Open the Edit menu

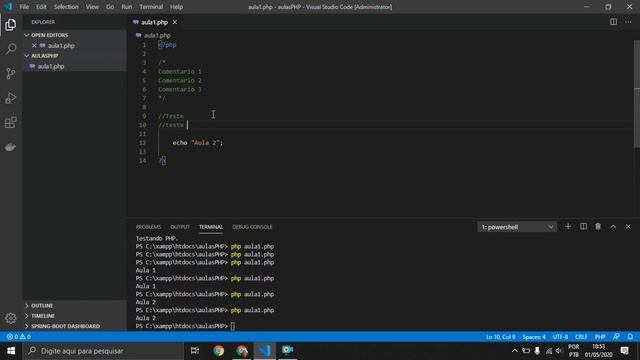click(41, 7)
